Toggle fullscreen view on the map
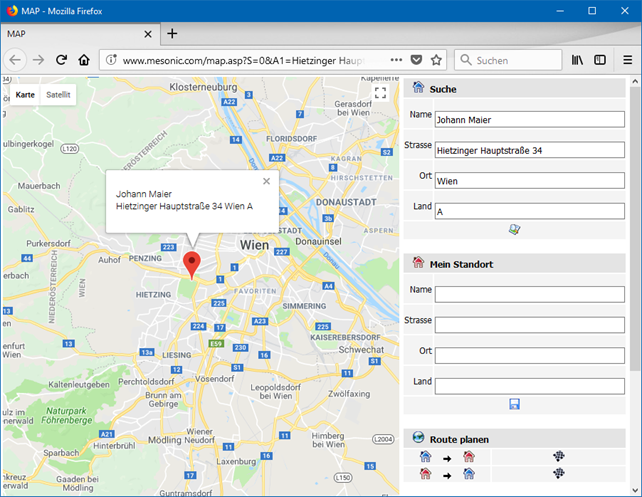 [x=380, y=93]
